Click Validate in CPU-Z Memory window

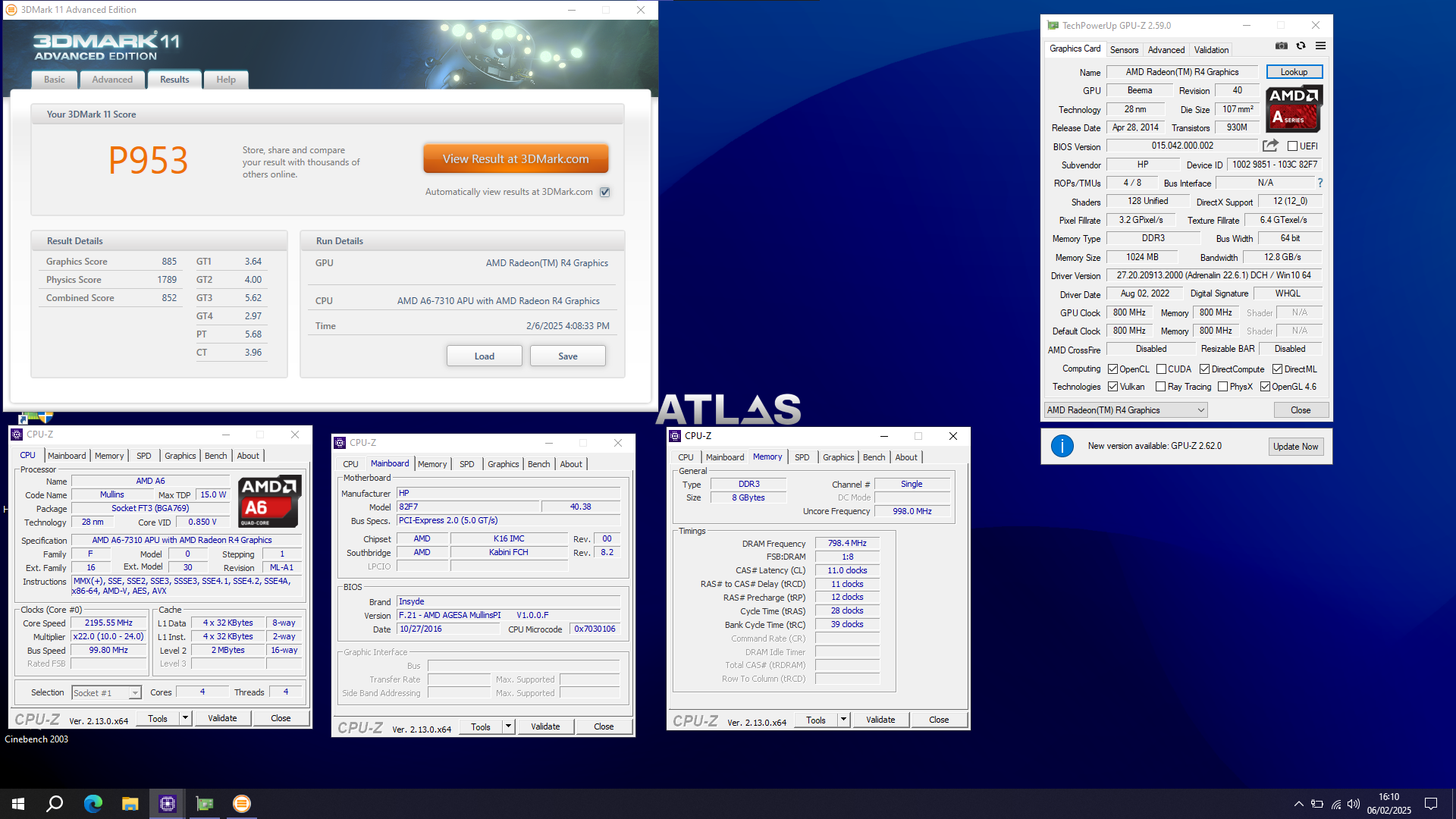pyautogui.click(x=880, y=720)
